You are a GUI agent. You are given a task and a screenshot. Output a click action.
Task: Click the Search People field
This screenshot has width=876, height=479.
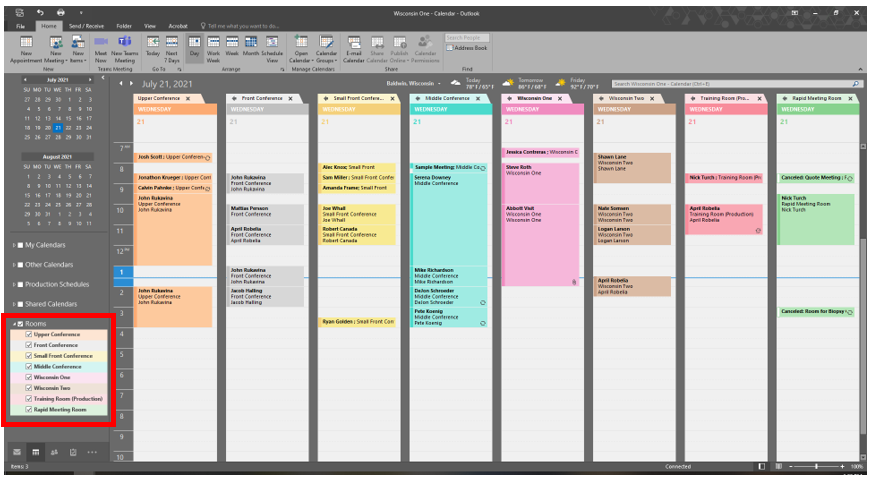[467, 37]
